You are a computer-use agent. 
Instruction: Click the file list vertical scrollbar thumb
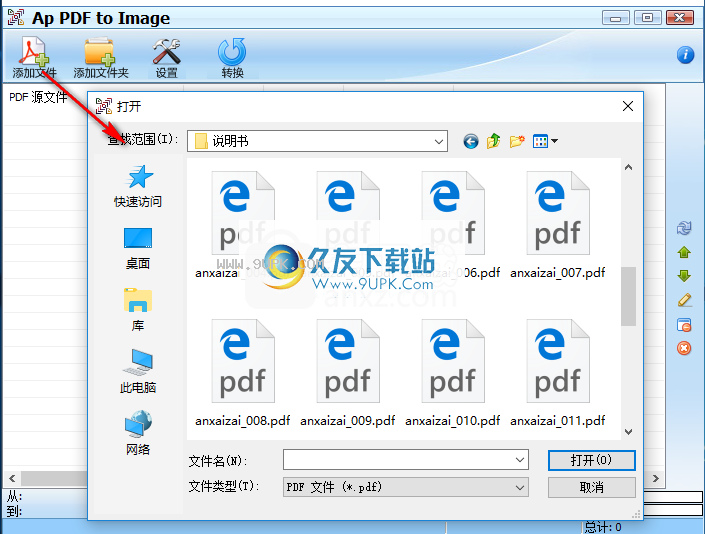coord(629,296)
